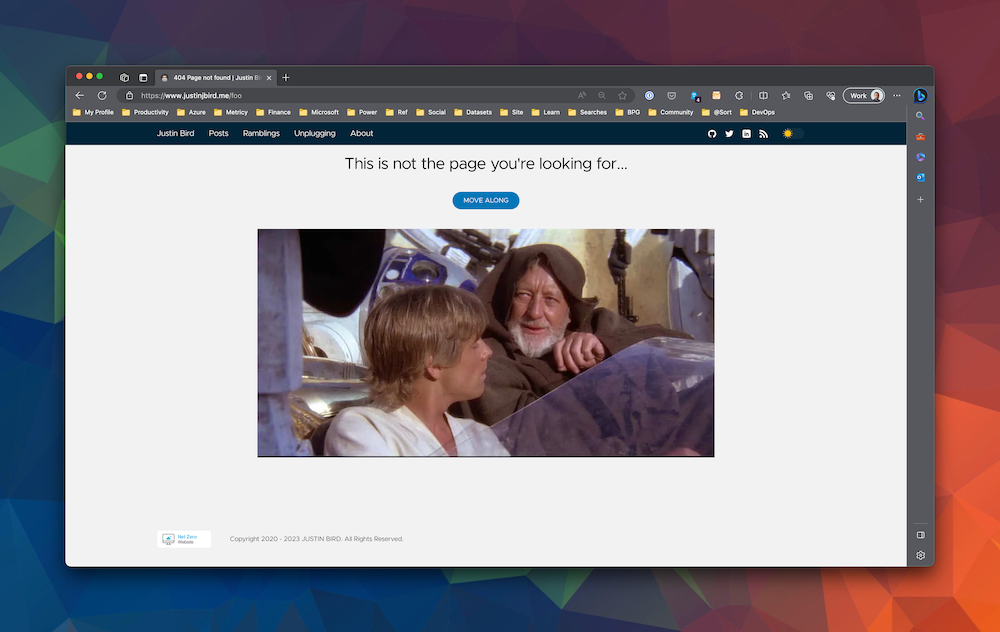Toggle read aloud for this page
The height and width of the screenshot is (632, 1000).
click(581, 95)
